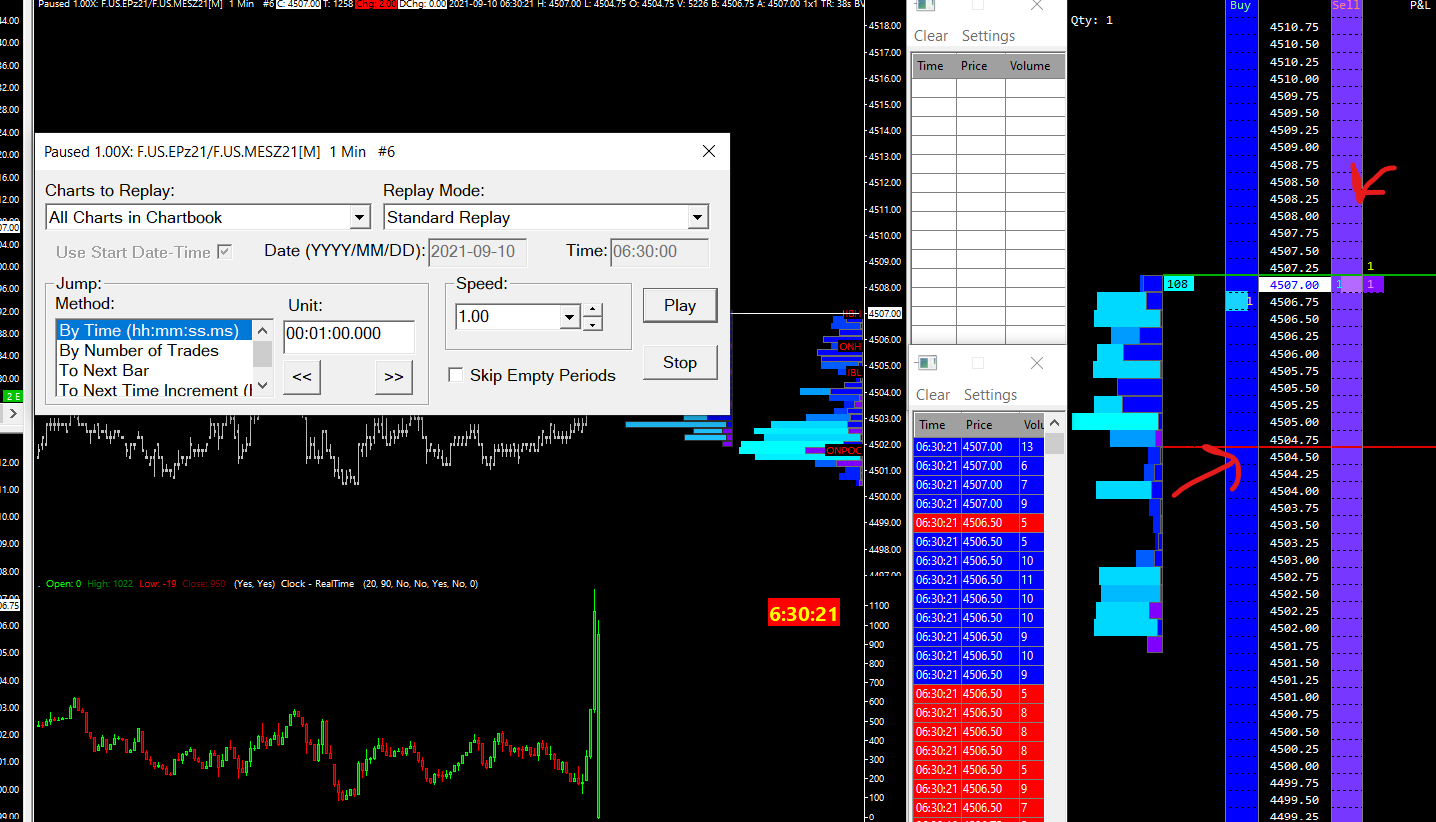1436x822 pixels.
Task: Increase replay speed with spinner up arrow
Action: tap(593, 310)
